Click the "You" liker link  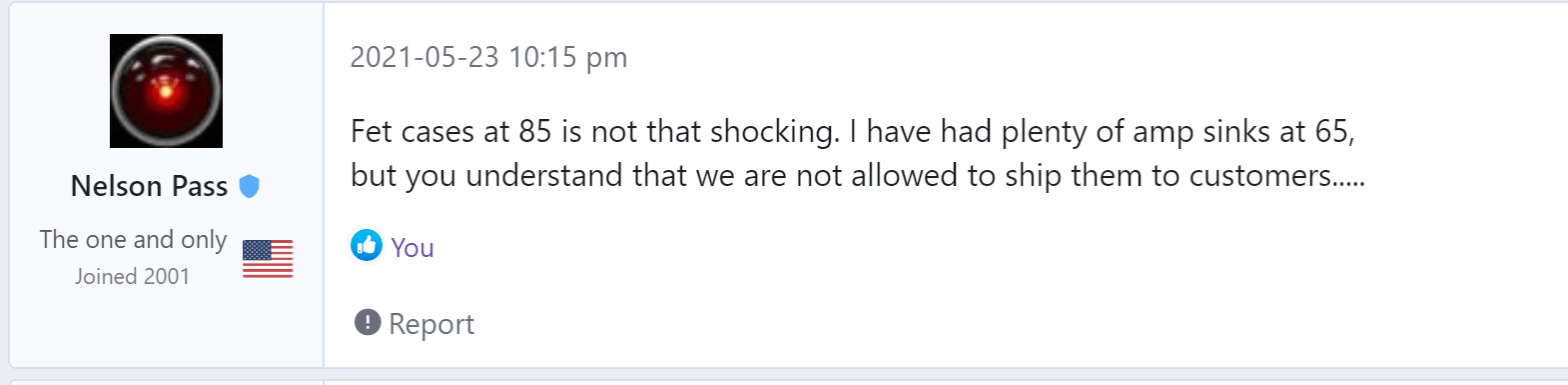pyautogui.click(x=412, y=248)
